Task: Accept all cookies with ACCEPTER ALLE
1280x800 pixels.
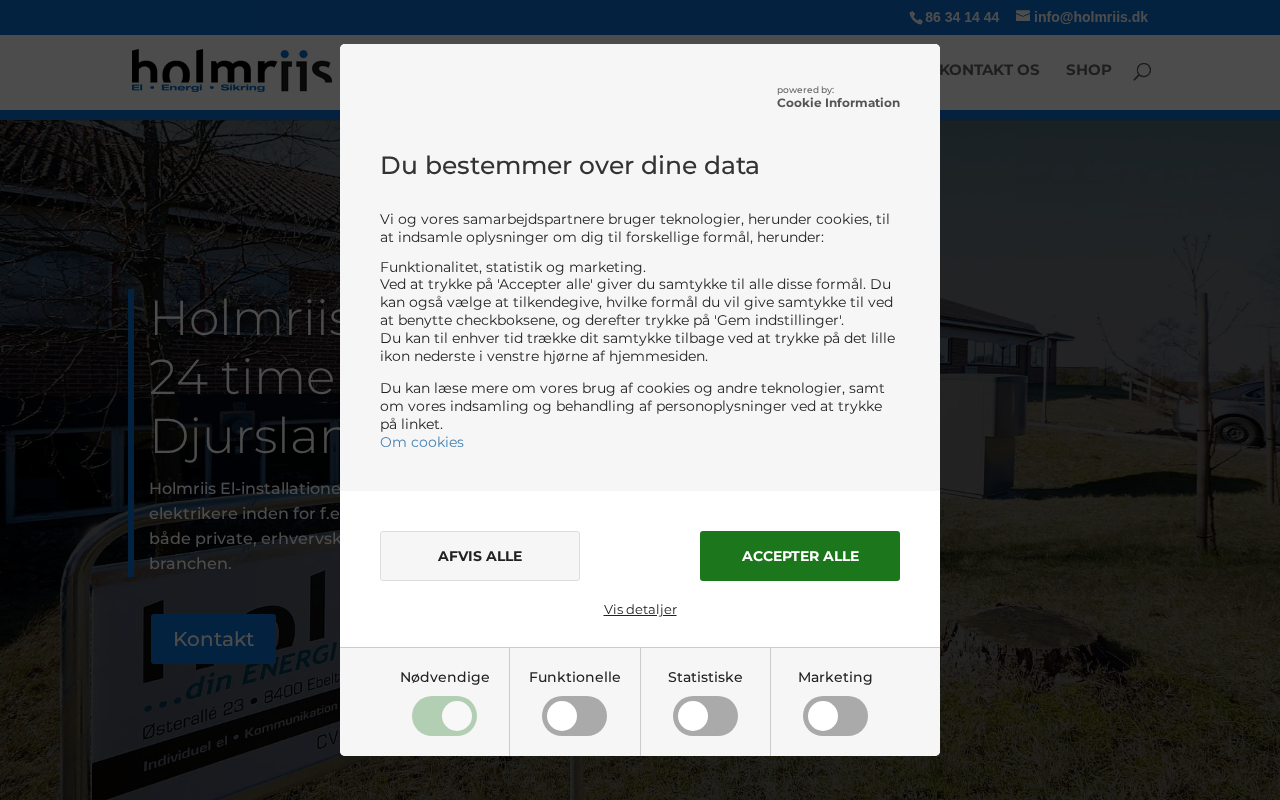Action: tap(800, 556)
